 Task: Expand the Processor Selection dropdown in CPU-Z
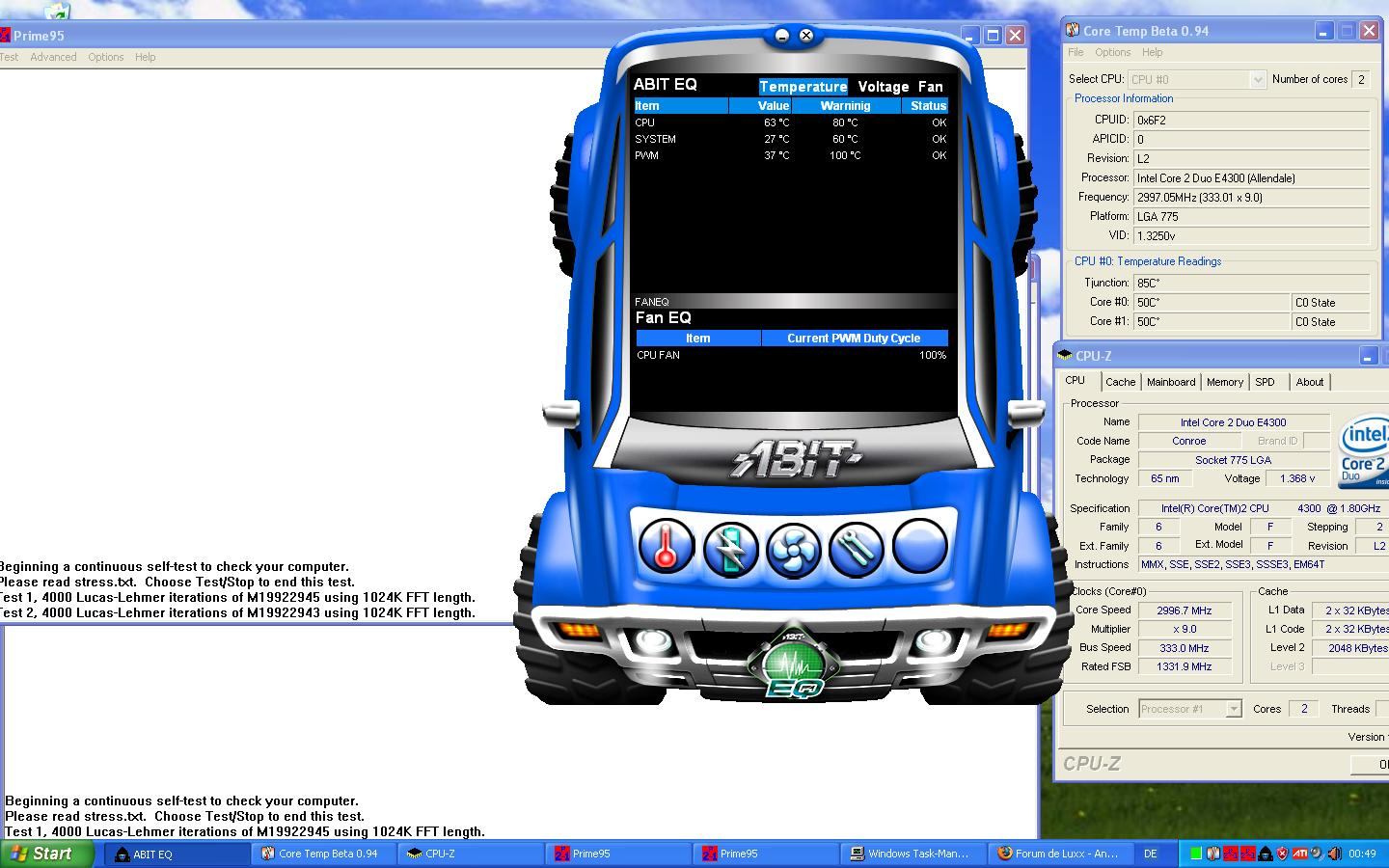[1233, 709]
